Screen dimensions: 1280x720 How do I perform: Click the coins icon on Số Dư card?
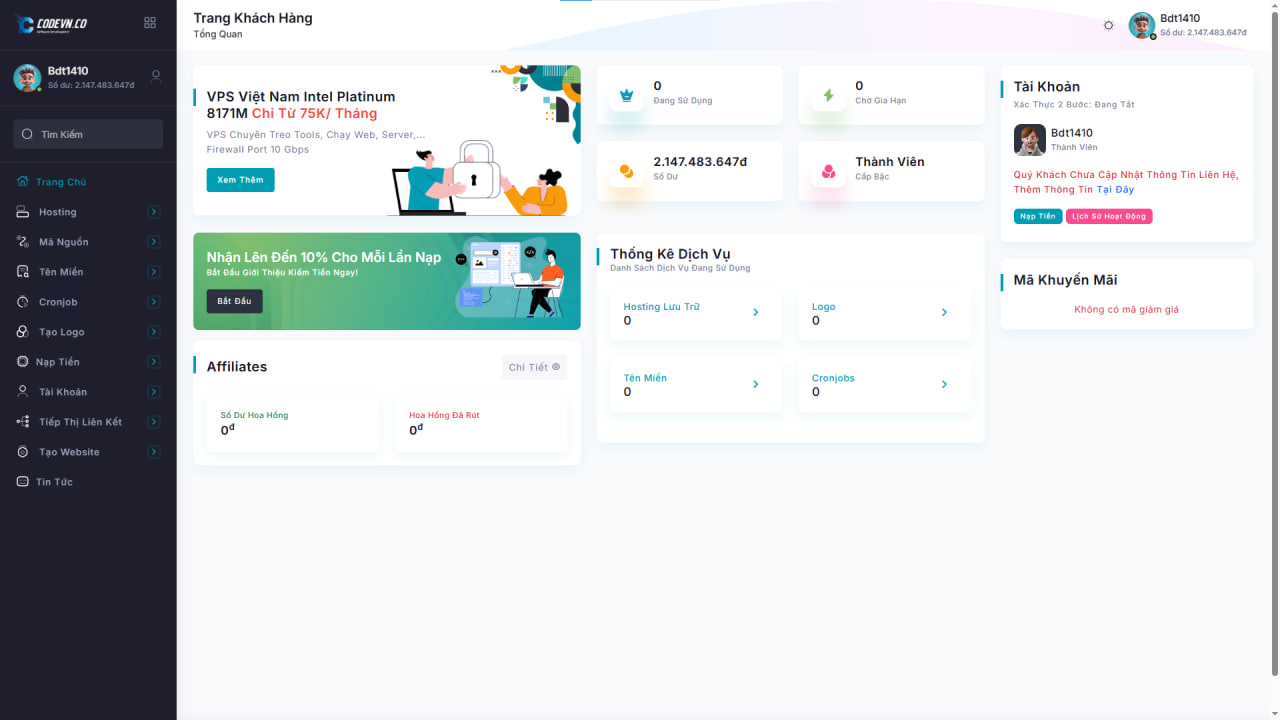click(x=627, y=171)
